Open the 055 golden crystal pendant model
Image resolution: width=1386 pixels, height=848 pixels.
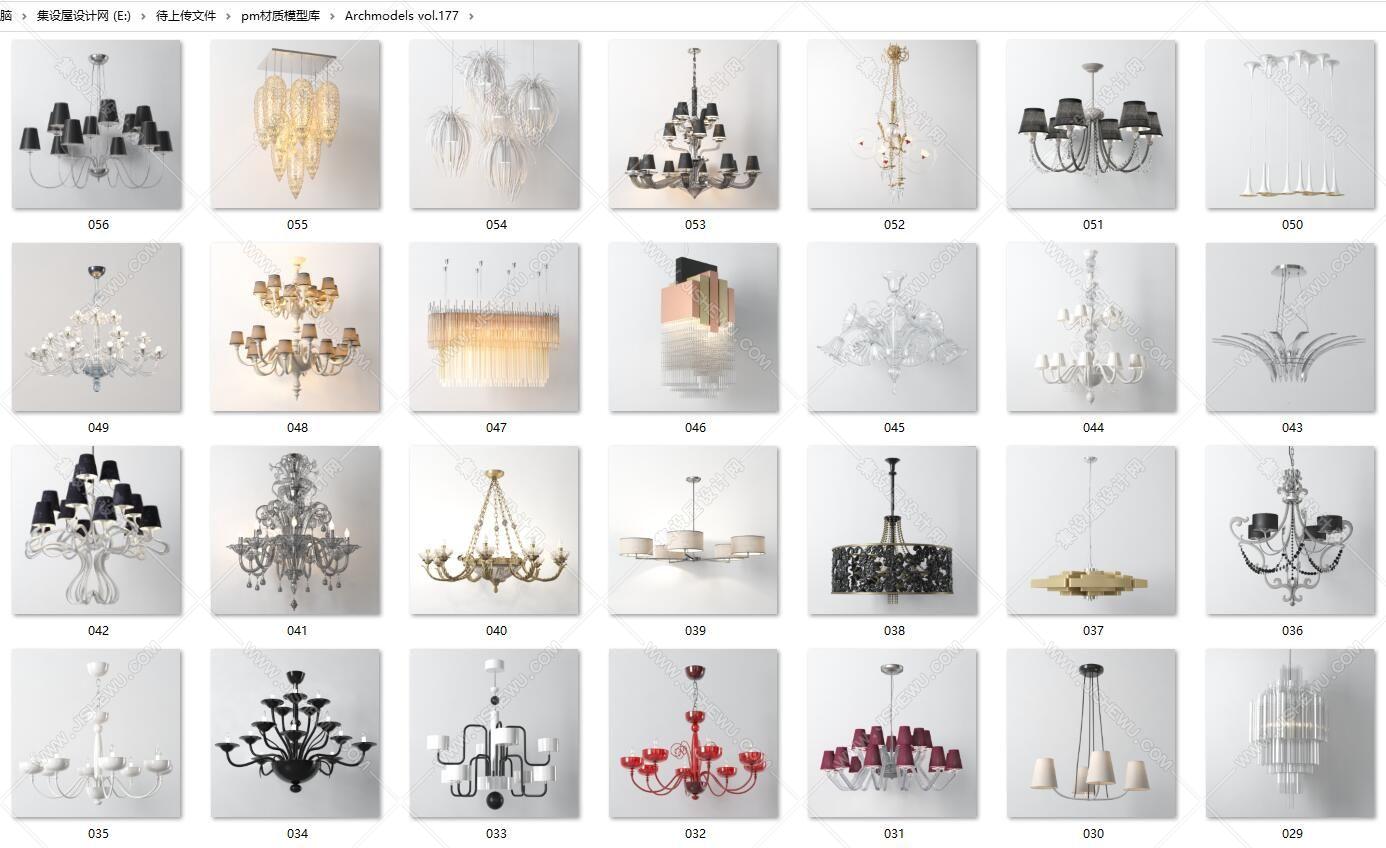(x=296, y=125)
